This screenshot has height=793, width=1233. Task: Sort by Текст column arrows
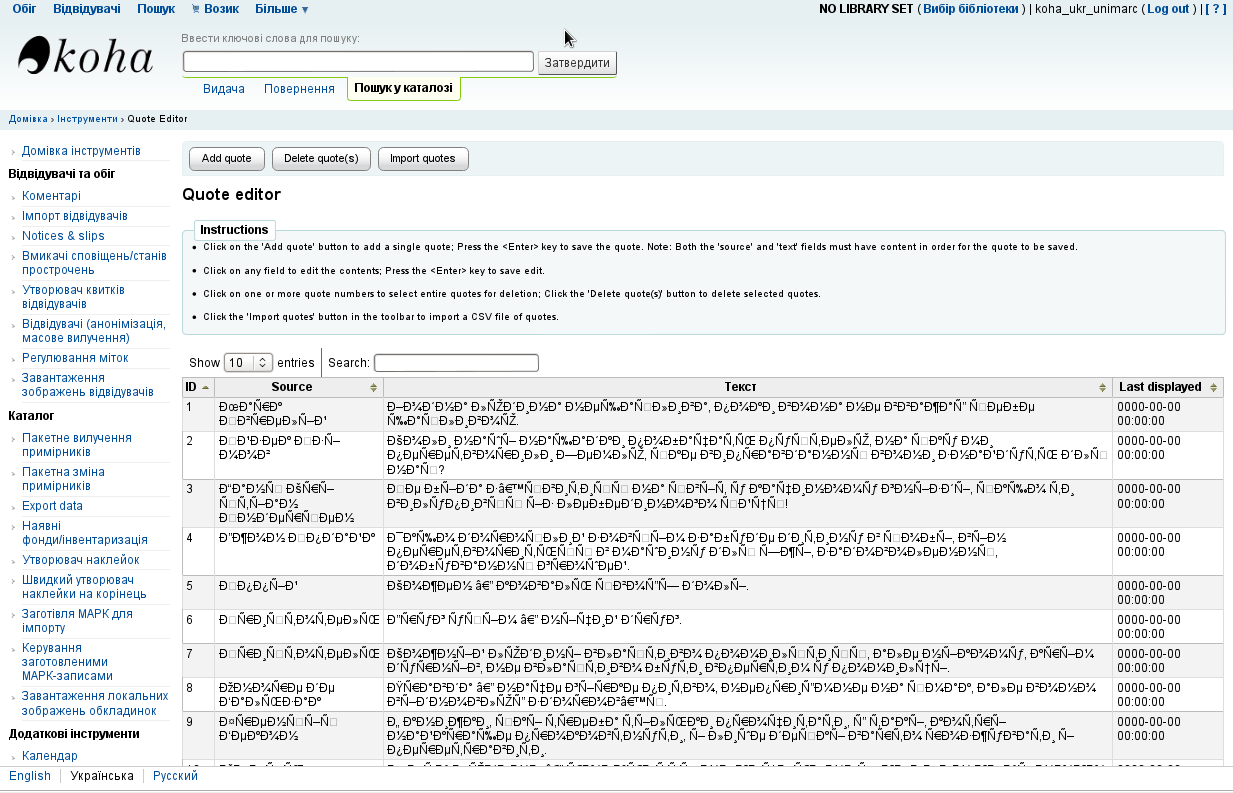pyautogui.click(x=1103, y=387)
